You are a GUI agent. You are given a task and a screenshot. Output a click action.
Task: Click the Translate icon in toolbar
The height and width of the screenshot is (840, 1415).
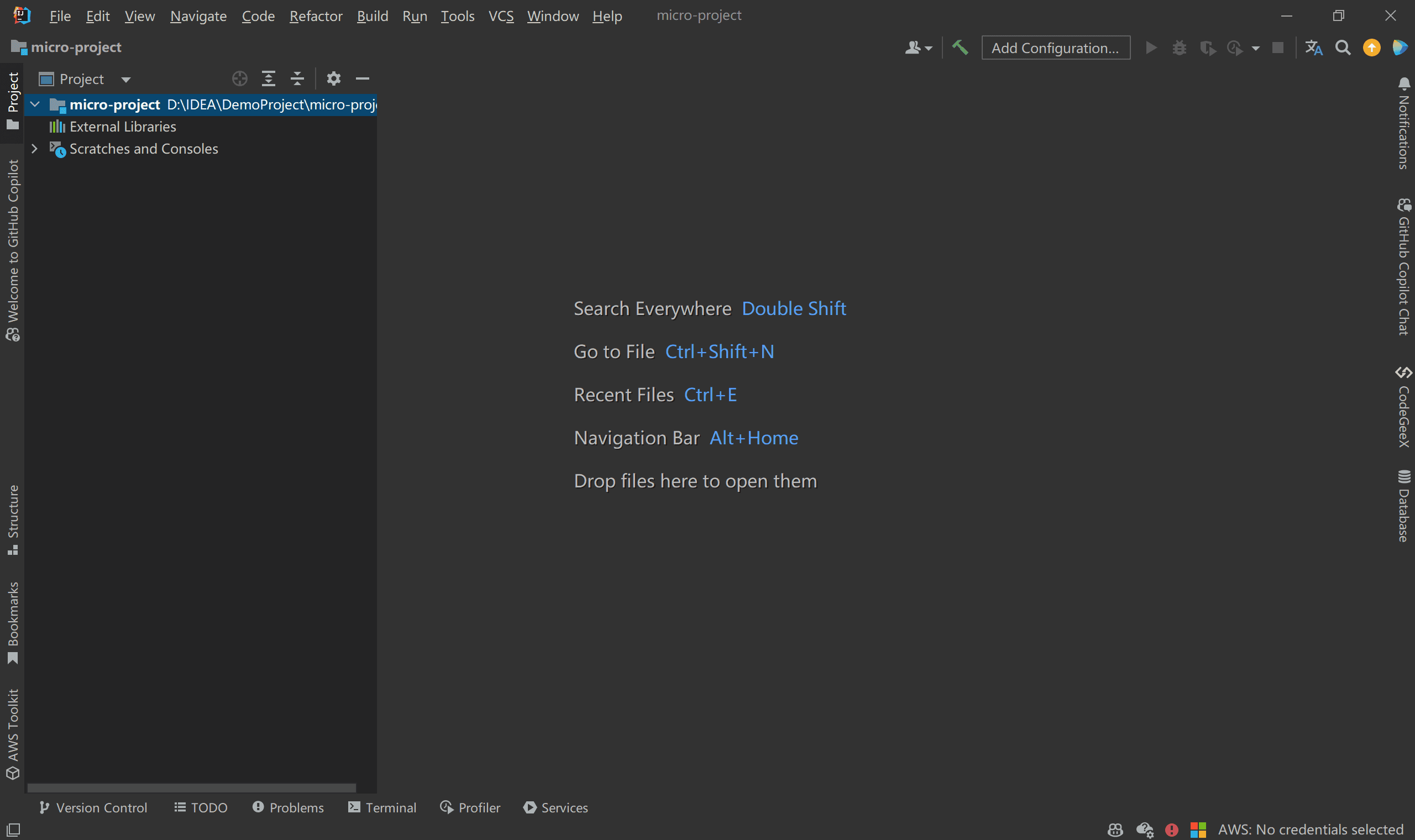[1314, 48]
